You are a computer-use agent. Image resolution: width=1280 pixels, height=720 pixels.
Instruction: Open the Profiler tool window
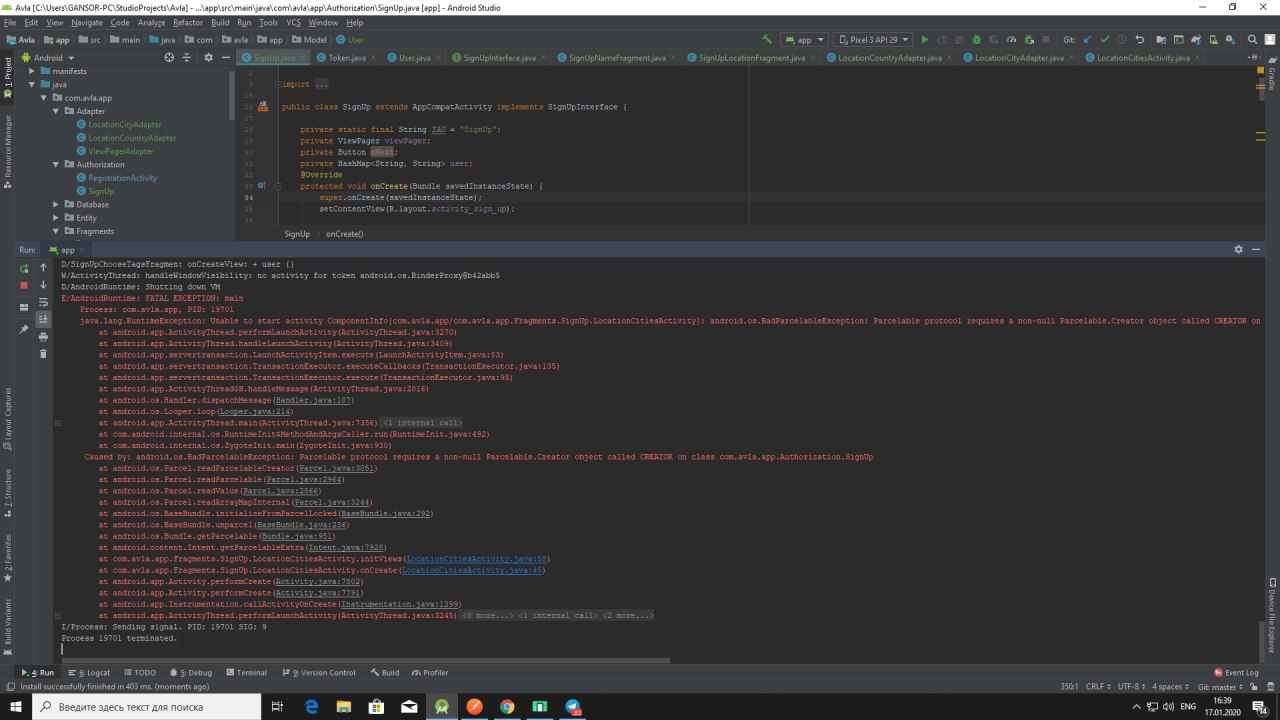coord(429,673)
